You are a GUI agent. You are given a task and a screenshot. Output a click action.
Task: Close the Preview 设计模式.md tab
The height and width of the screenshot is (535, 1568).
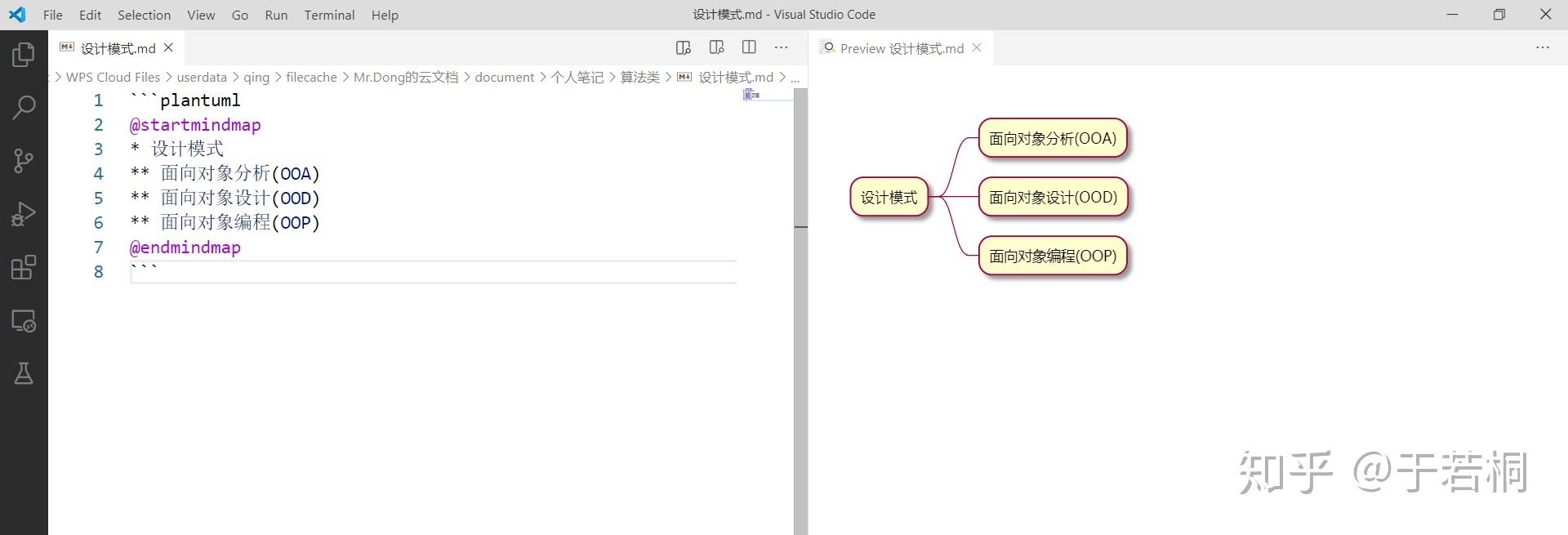[977, 48]
